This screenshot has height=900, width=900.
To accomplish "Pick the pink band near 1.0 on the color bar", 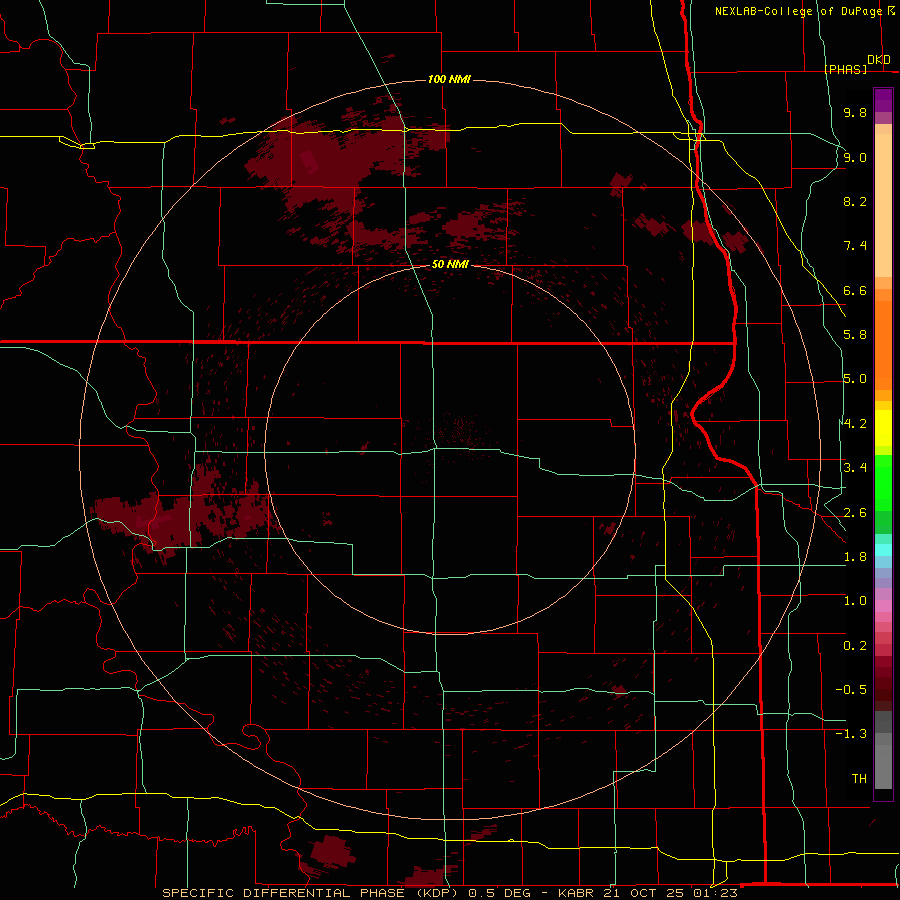I will pyautogui.click(x=883, y=606).
